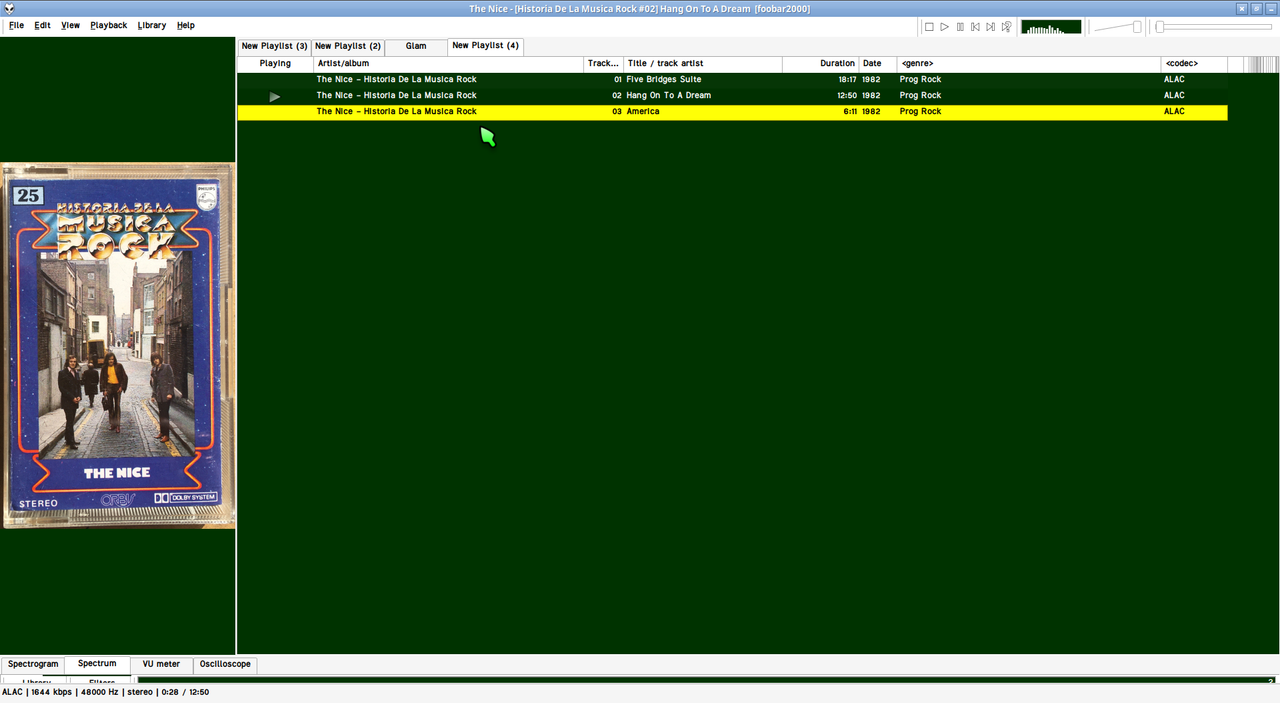
Task: Open the Help menu
Action: click(x=186, y=25)
